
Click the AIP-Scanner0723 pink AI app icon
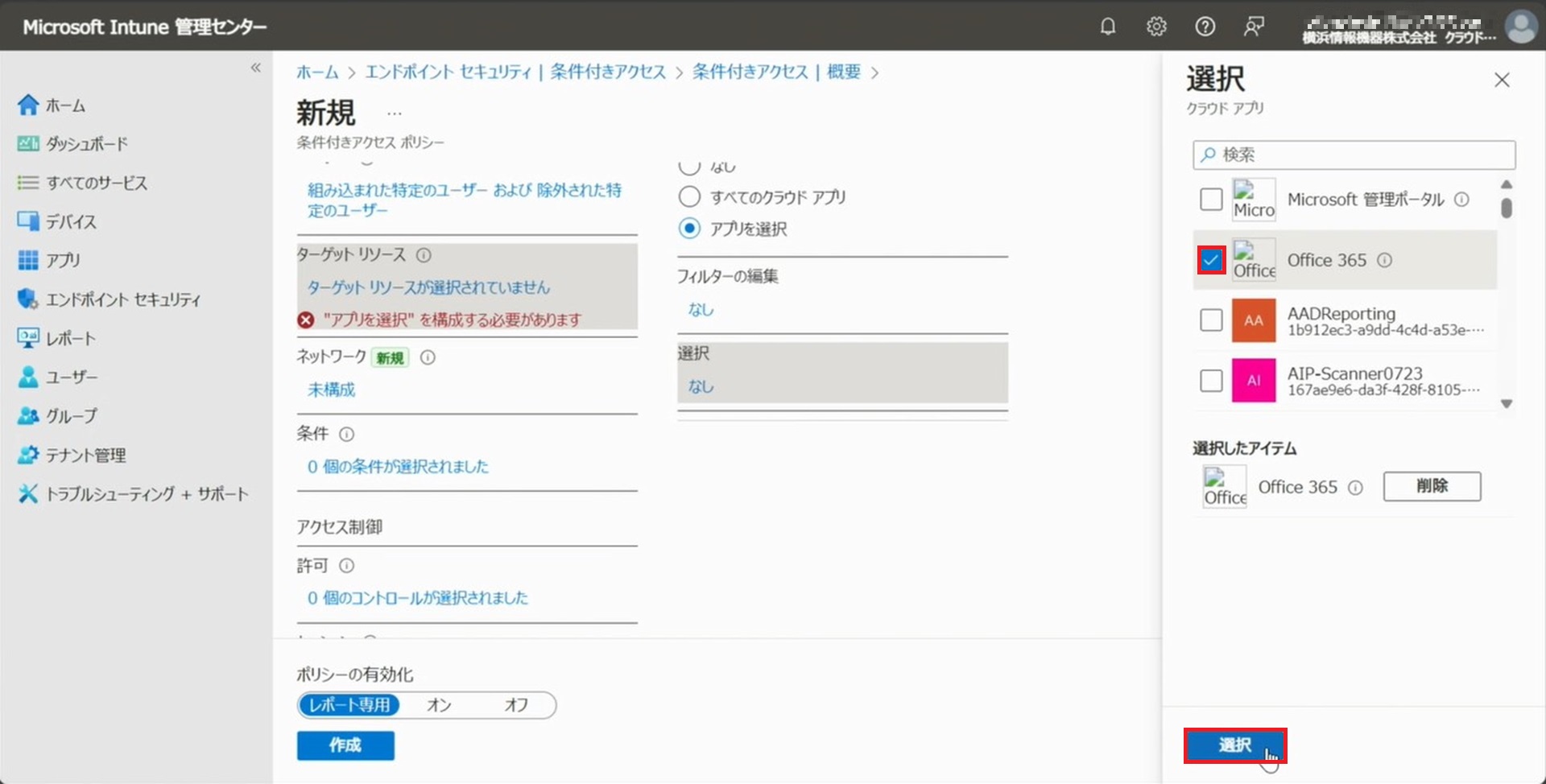coord(1254,381)
